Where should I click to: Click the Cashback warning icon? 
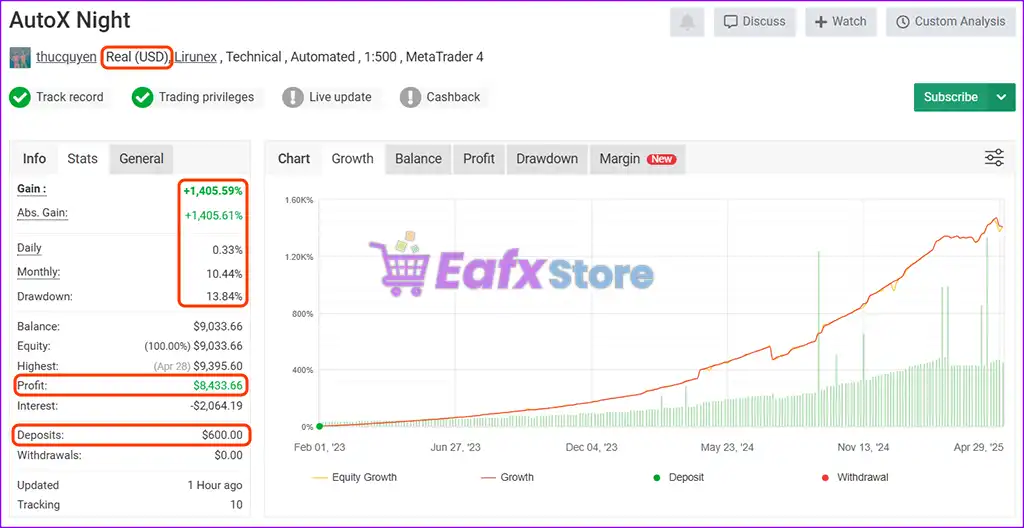(x=410, y=97)
